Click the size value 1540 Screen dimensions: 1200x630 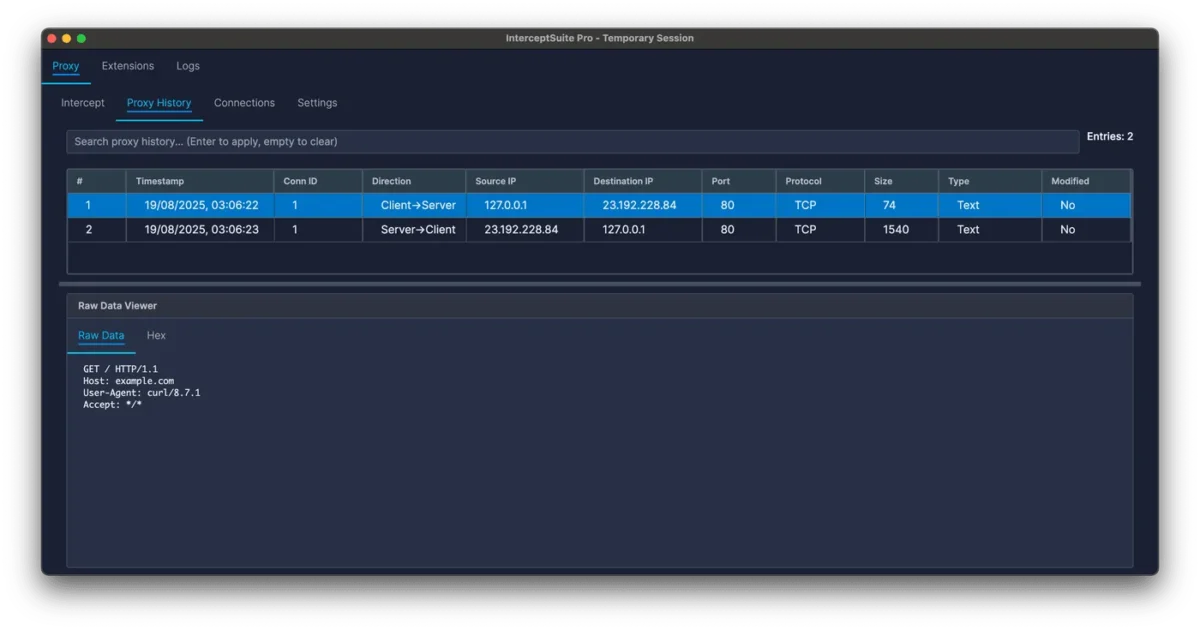pos(896,229)
